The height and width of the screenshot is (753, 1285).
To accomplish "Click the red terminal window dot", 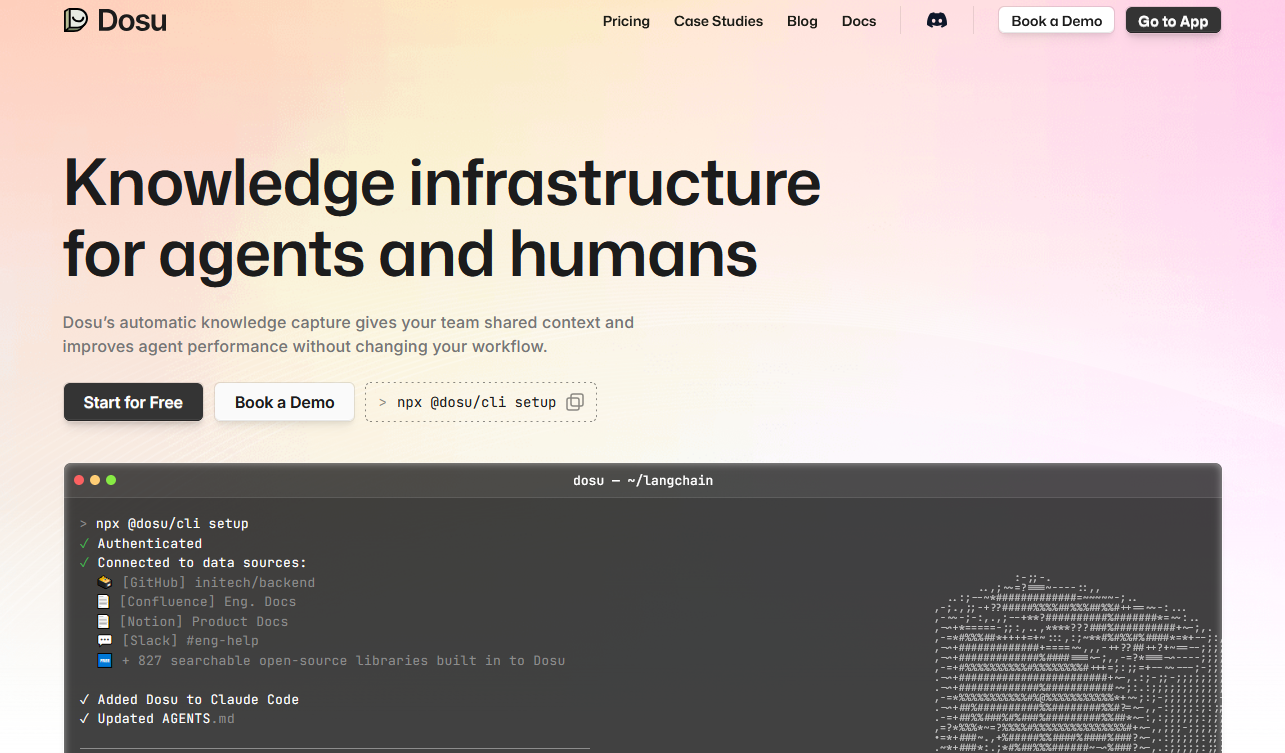I will pyautogui.click(x=79, y=480).
